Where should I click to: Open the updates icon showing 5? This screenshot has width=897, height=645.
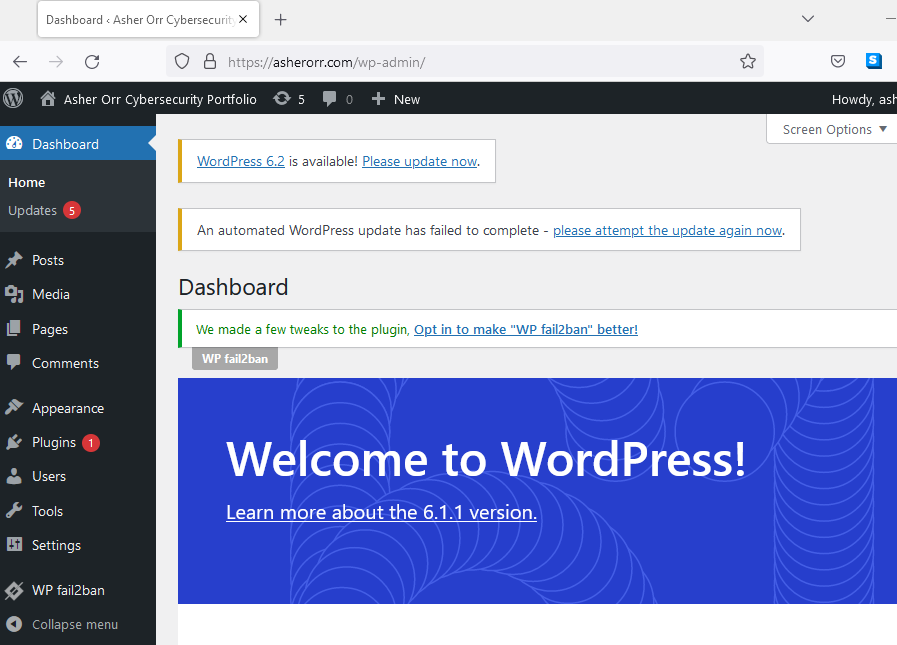point(281,99)
